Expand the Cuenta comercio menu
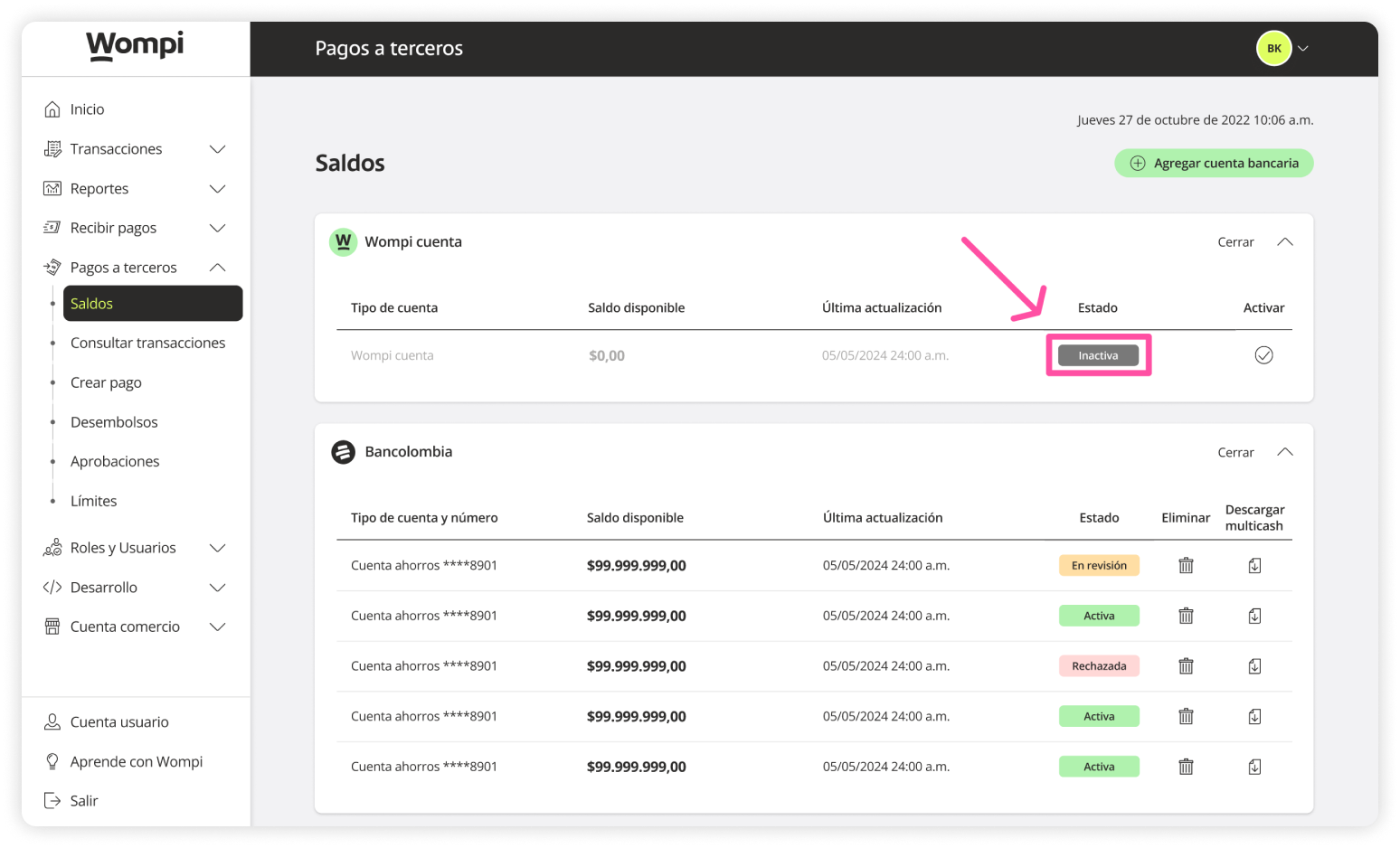 pos(217,626)
